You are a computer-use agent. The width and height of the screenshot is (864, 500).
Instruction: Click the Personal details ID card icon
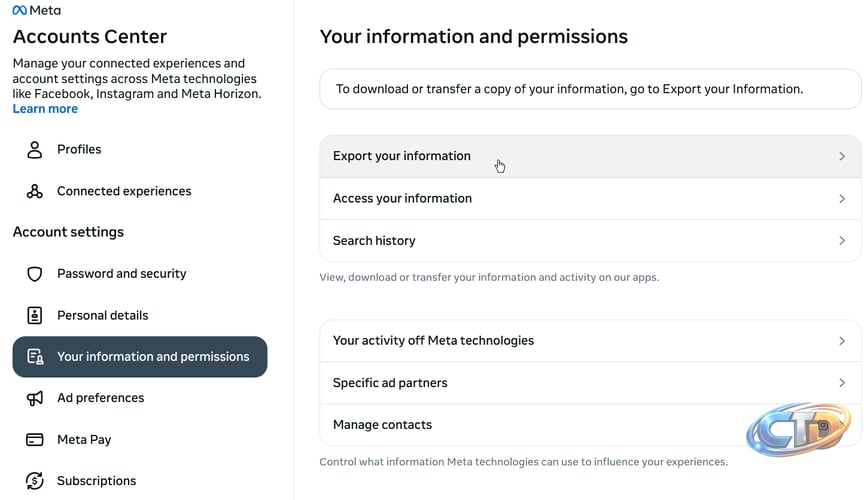pos(35,315)
